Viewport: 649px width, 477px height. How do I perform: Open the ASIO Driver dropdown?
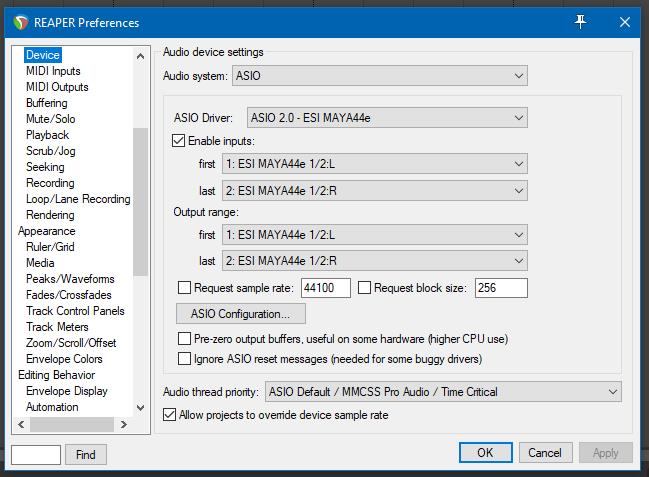pos(387,118)
